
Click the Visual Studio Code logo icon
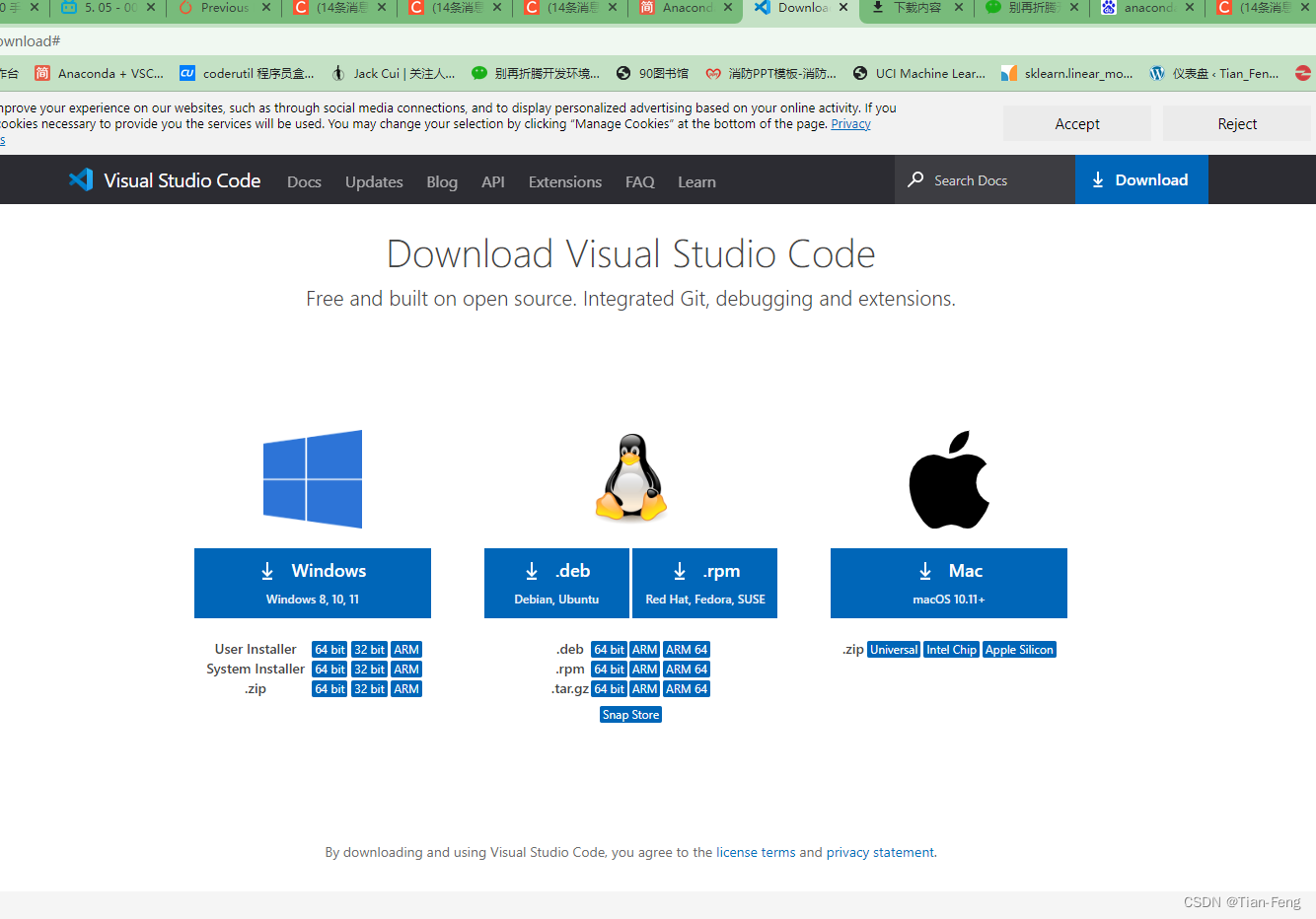(x=81, y=179)
